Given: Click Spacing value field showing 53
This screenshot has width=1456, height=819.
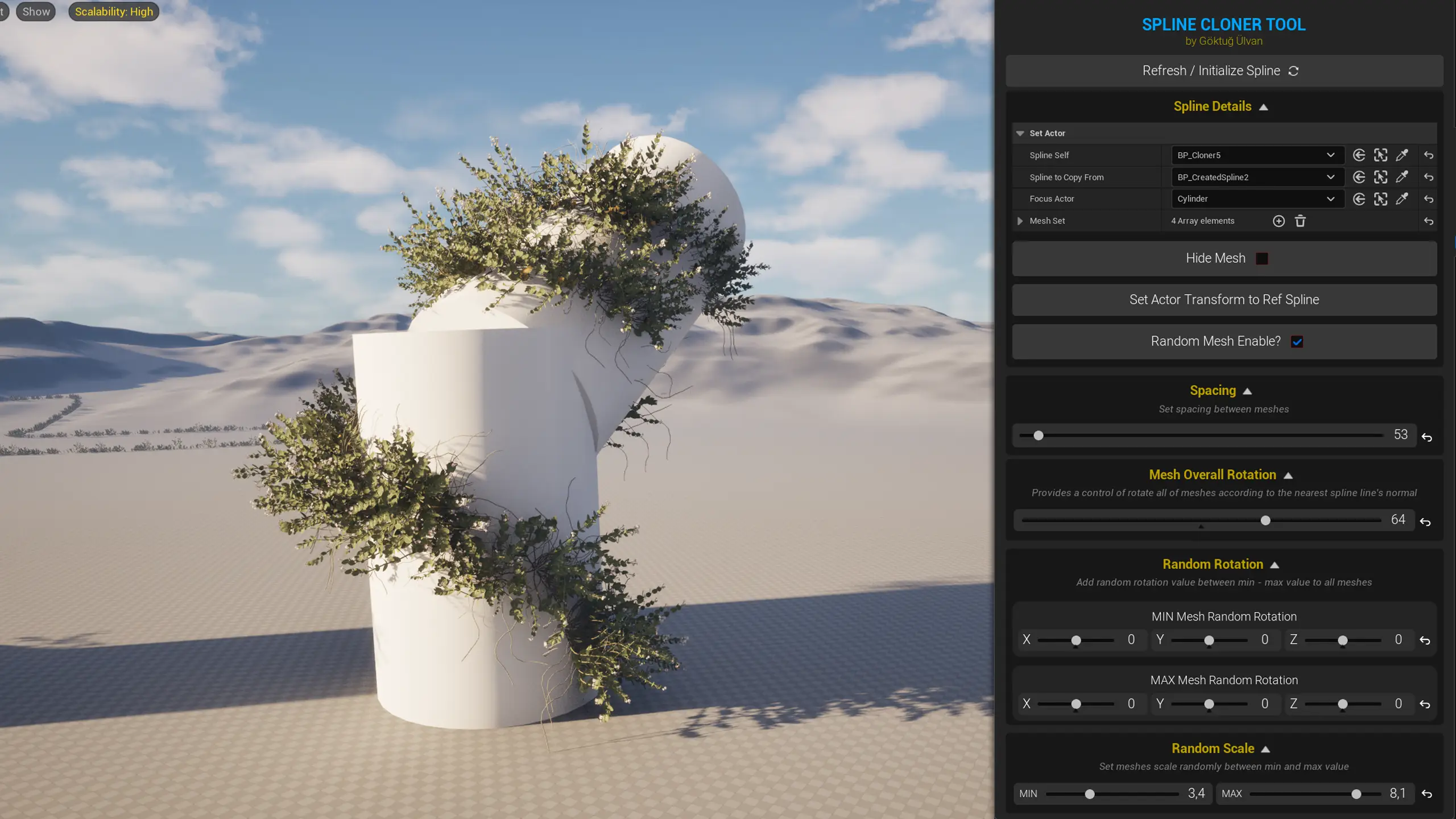Looking at the screenshot, I should tap(1400, 435).
